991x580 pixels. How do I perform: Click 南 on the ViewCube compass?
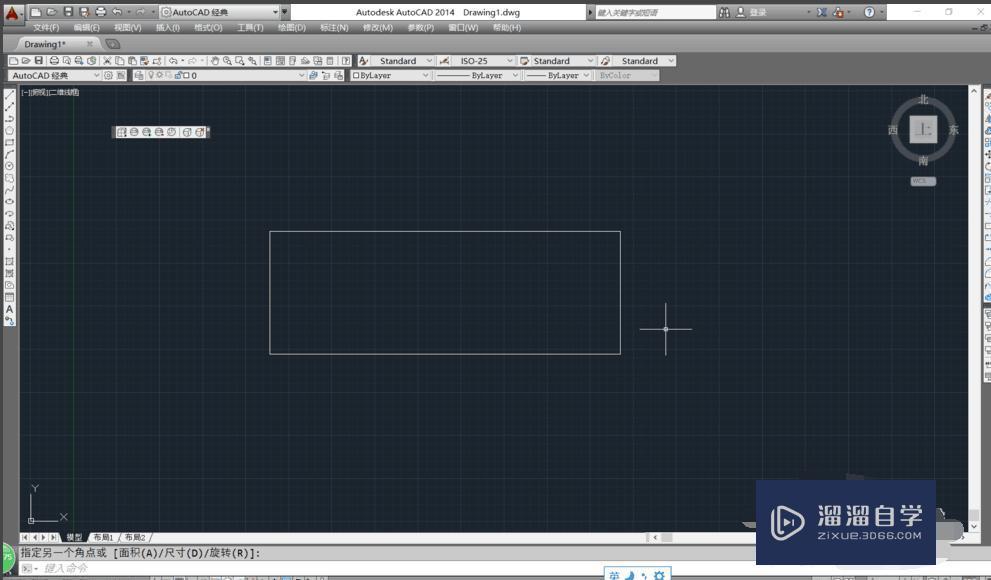[922, 158]
